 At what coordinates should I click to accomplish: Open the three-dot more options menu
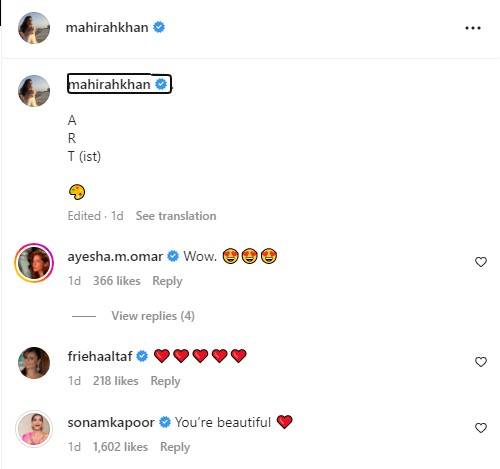473,28
